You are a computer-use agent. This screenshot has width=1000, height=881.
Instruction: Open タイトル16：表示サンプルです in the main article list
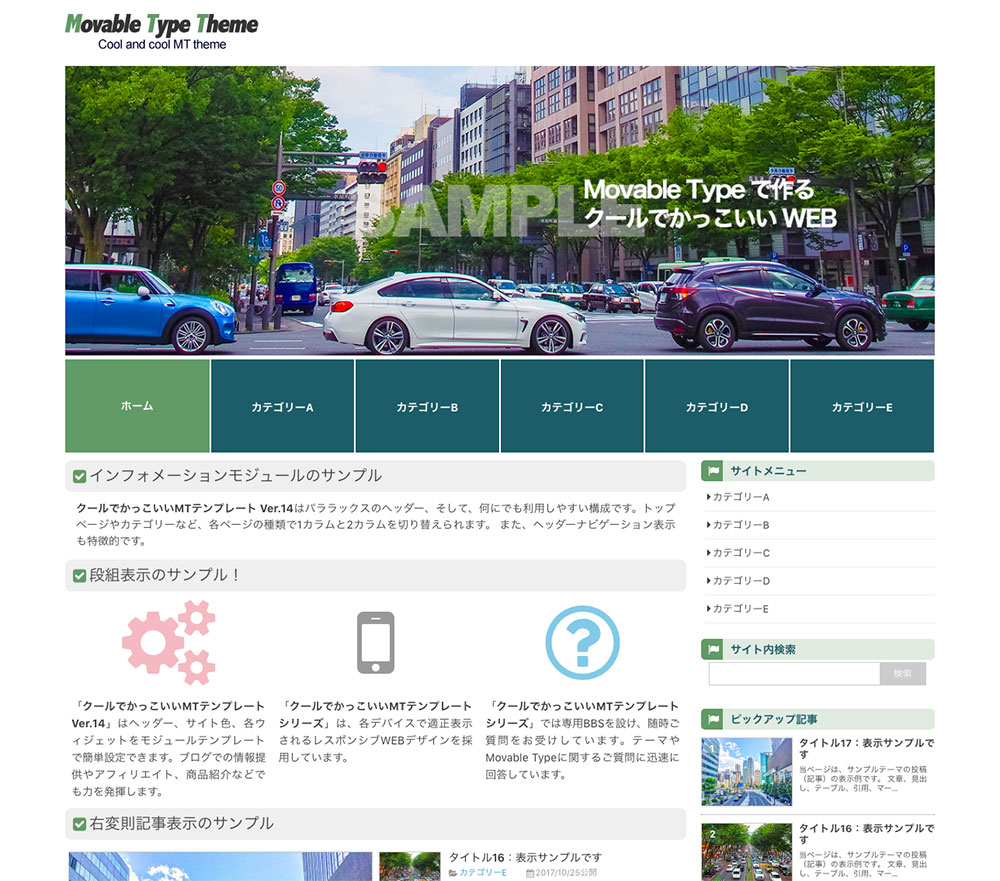[526, 857]
